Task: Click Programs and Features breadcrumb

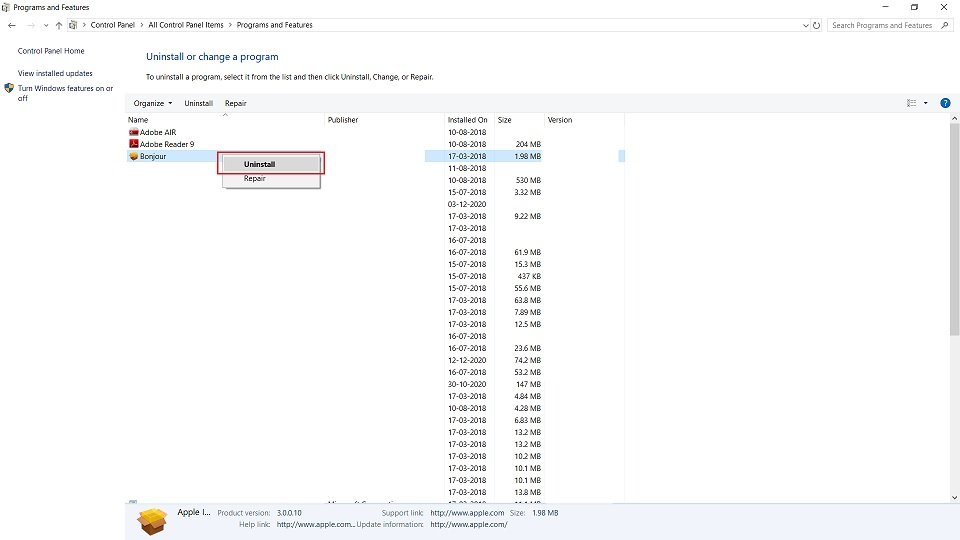Action: click(x=274, y=25)
